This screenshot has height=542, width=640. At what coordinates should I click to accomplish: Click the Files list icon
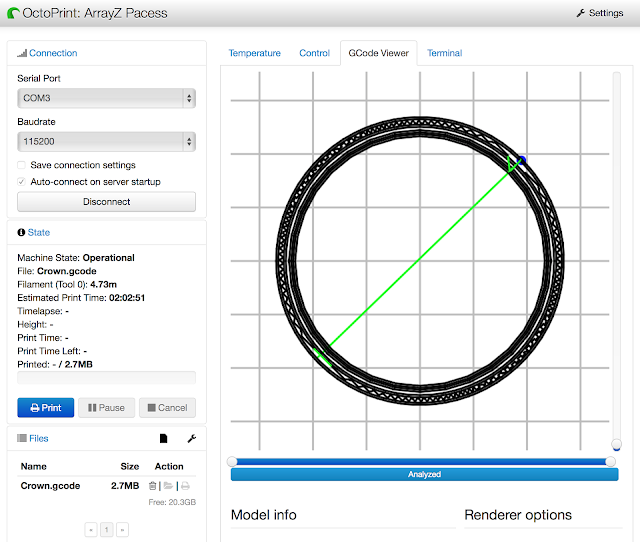click(22, 438)
